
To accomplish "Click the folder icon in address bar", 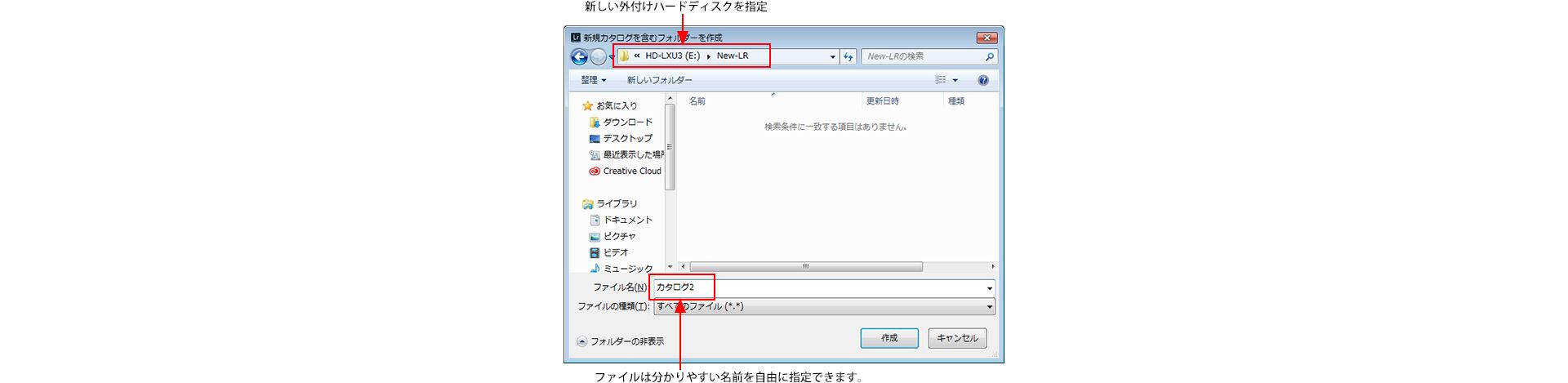I will (624, 56).
